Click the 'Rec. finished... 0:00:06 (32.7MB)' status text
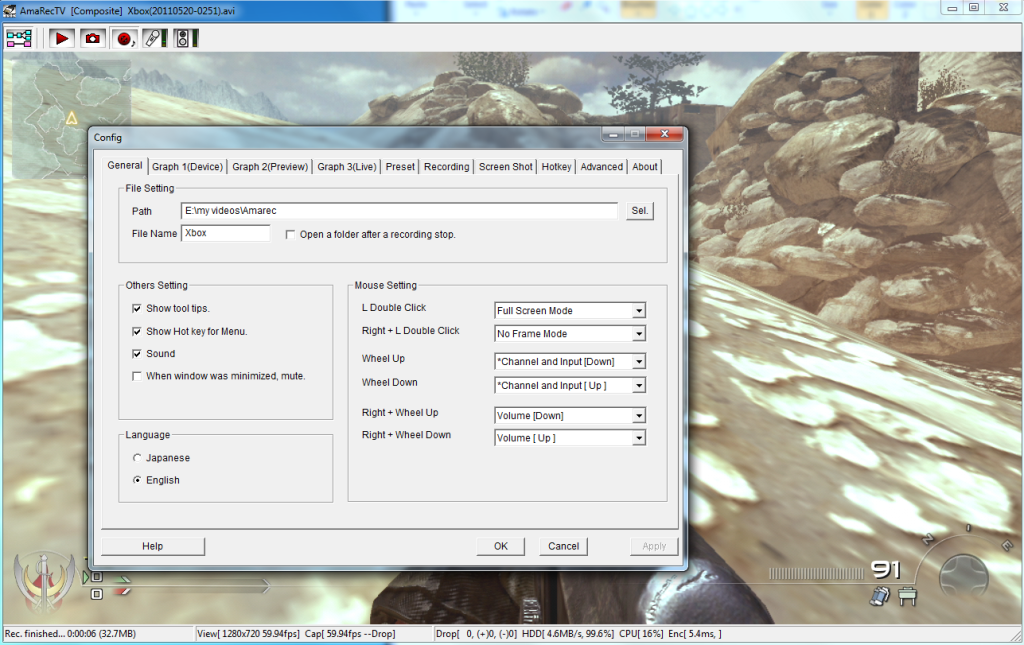This screenshot has height=645, width=1024. pos(71,634)
